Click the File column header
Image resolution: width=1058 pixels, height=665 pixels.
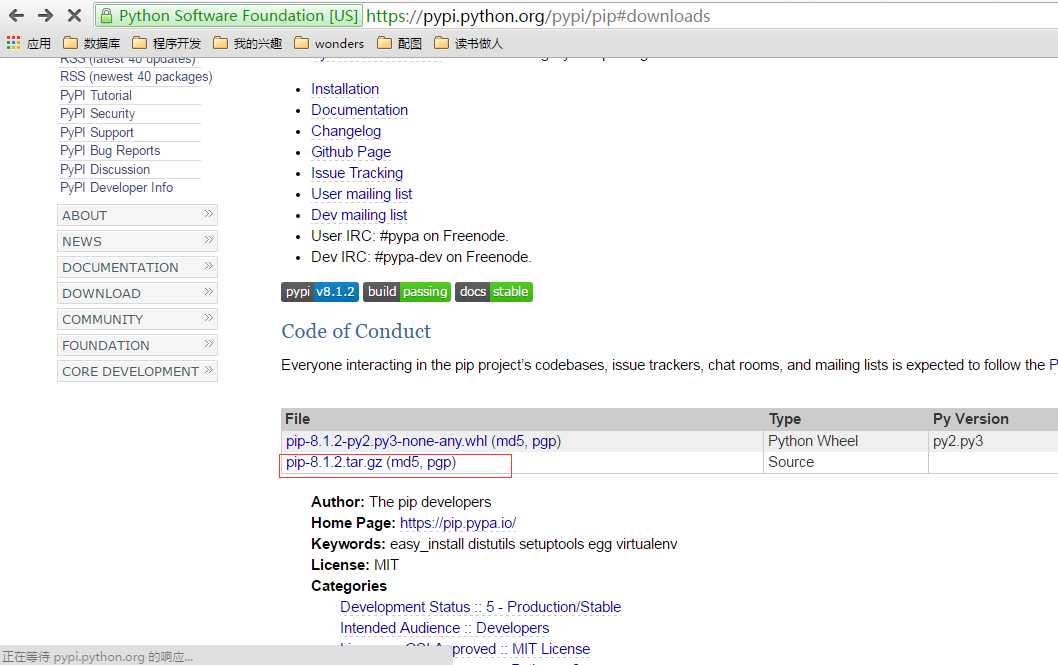(298, 419)
